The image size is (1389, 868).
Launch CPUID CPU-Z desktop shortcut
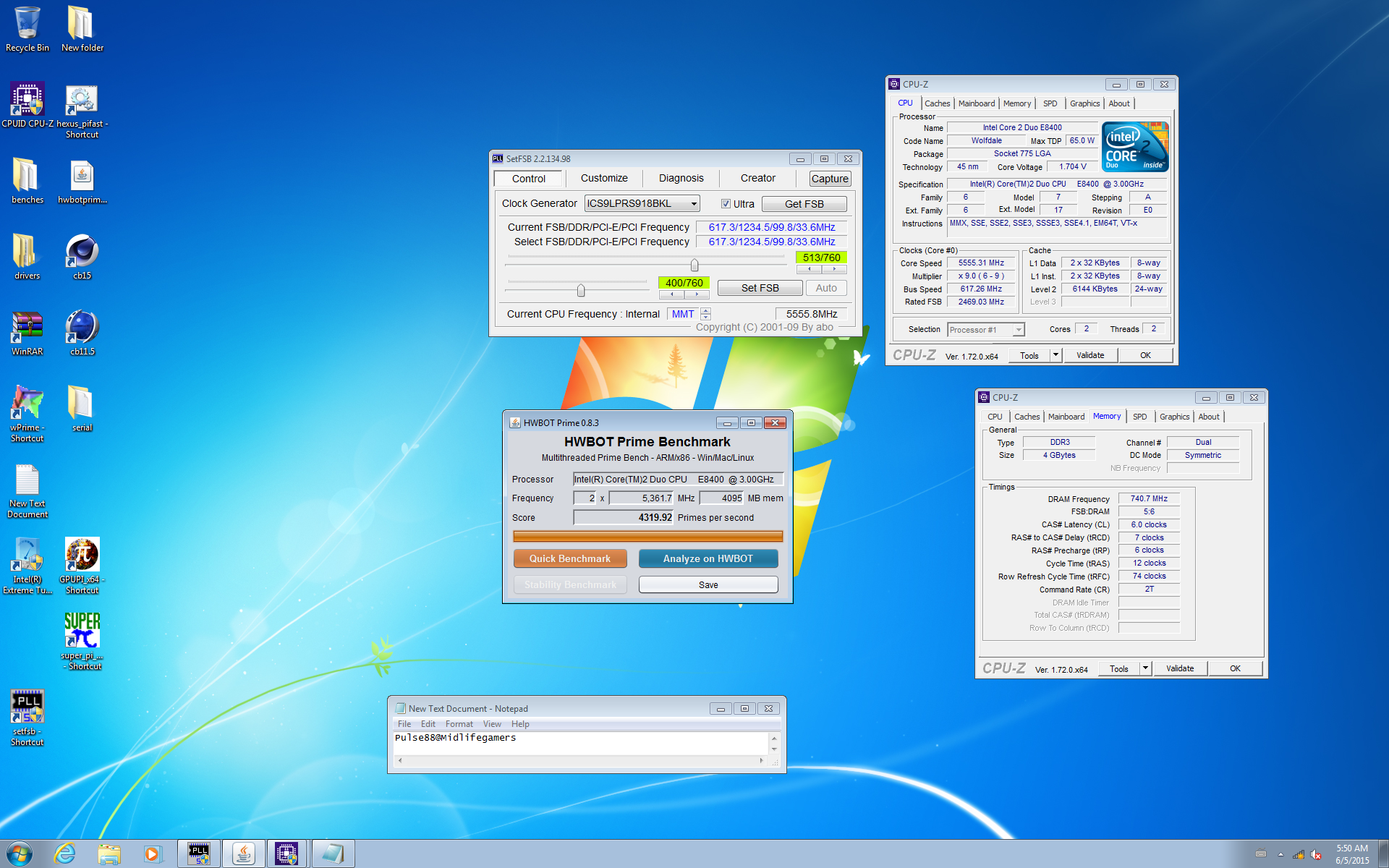pos(27,105)
